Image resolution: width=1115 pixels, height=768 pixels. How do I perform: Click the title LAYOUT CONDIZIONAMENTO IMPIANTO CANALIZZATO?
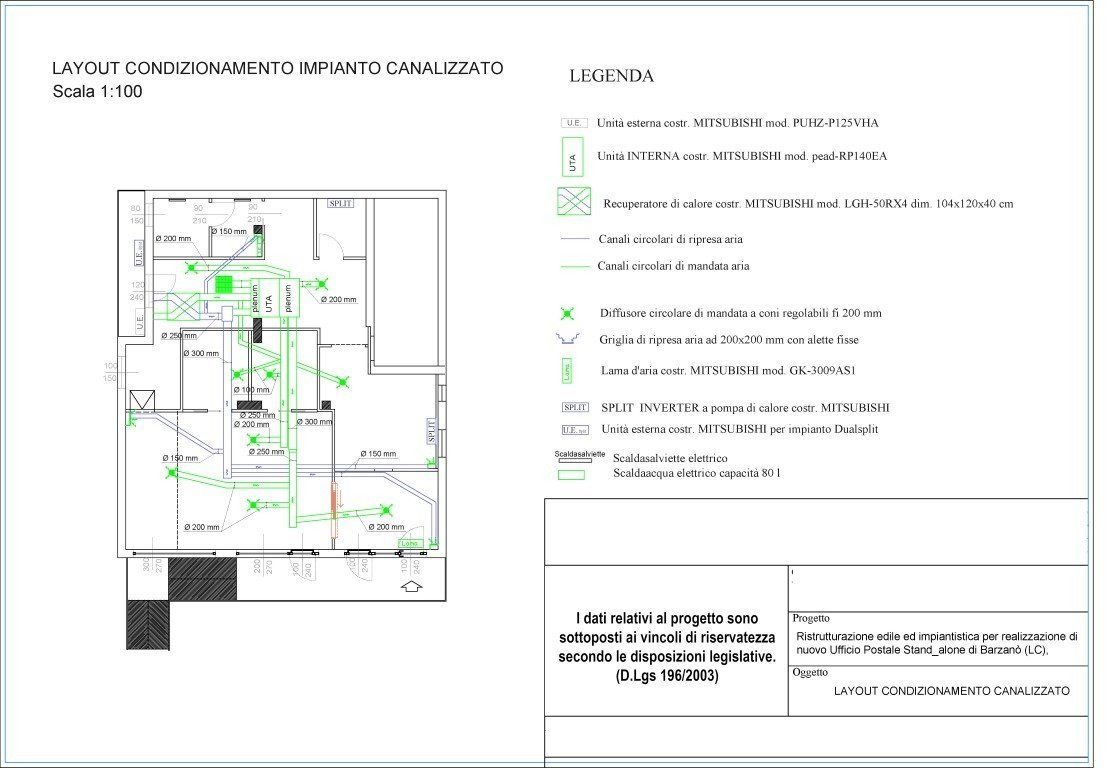pos(278,69)
